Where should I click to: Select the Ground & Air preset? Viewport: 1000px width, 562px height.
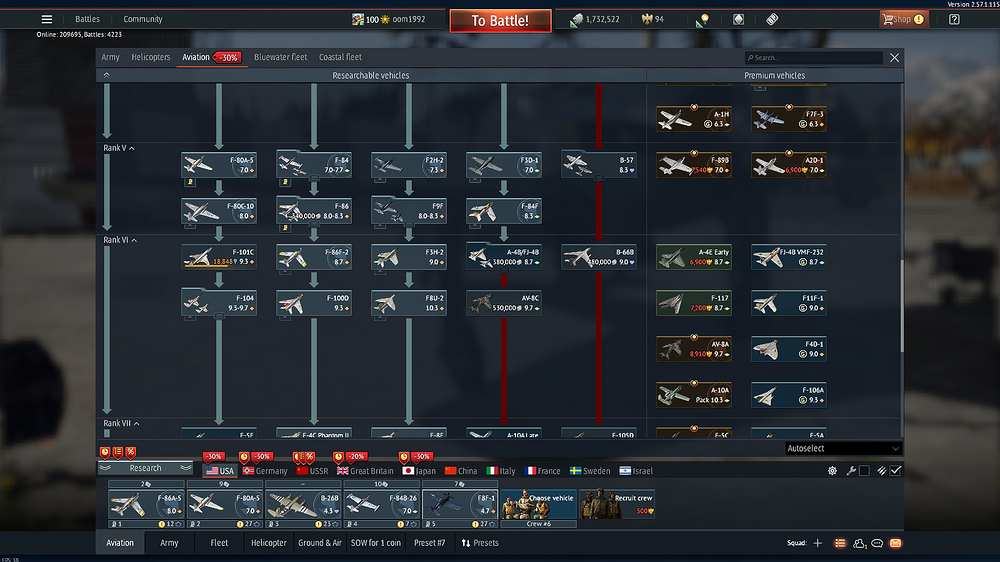[320, 543]
